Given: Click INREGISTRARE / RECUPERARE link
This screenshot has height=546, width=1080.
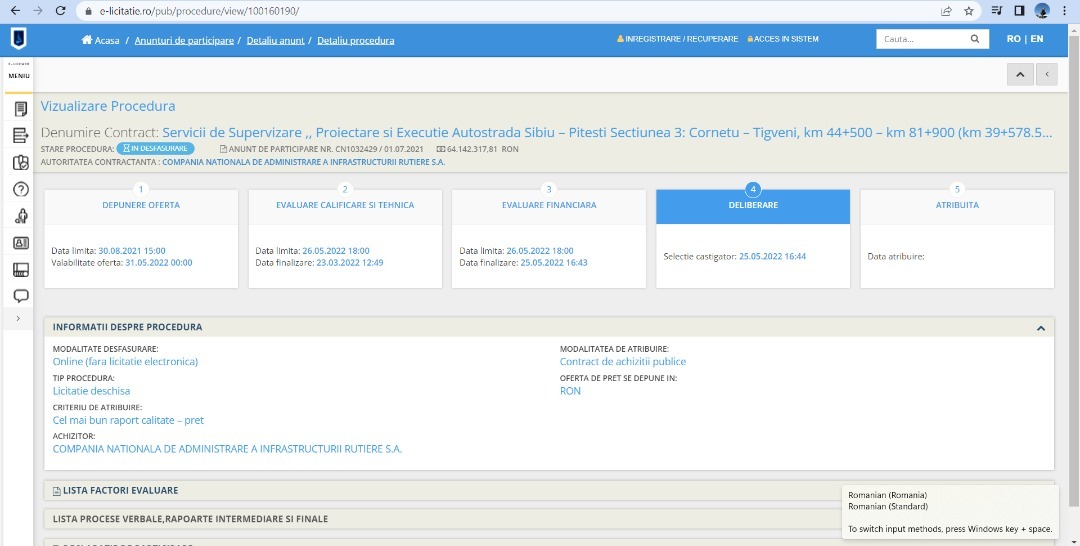Looking at the screenshot, I should tap(677, 39).
